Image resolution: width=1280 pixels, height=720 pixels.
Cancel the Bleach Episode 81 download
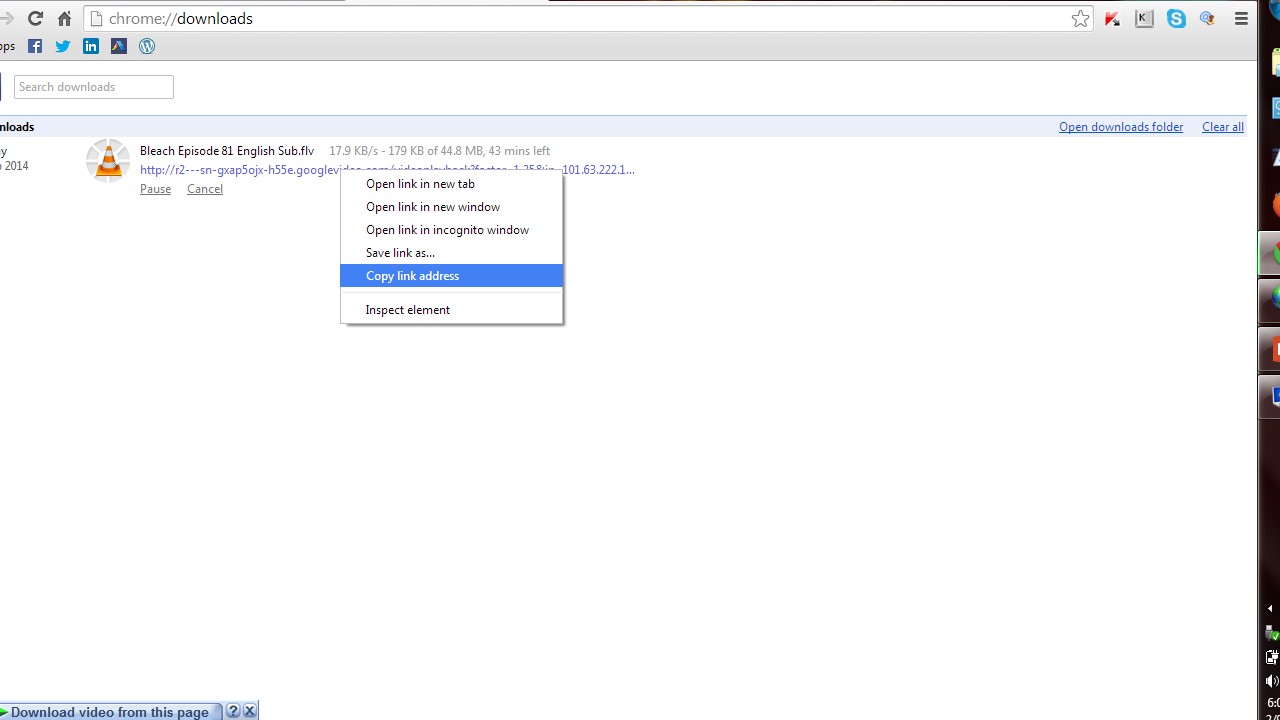[205, 189]
